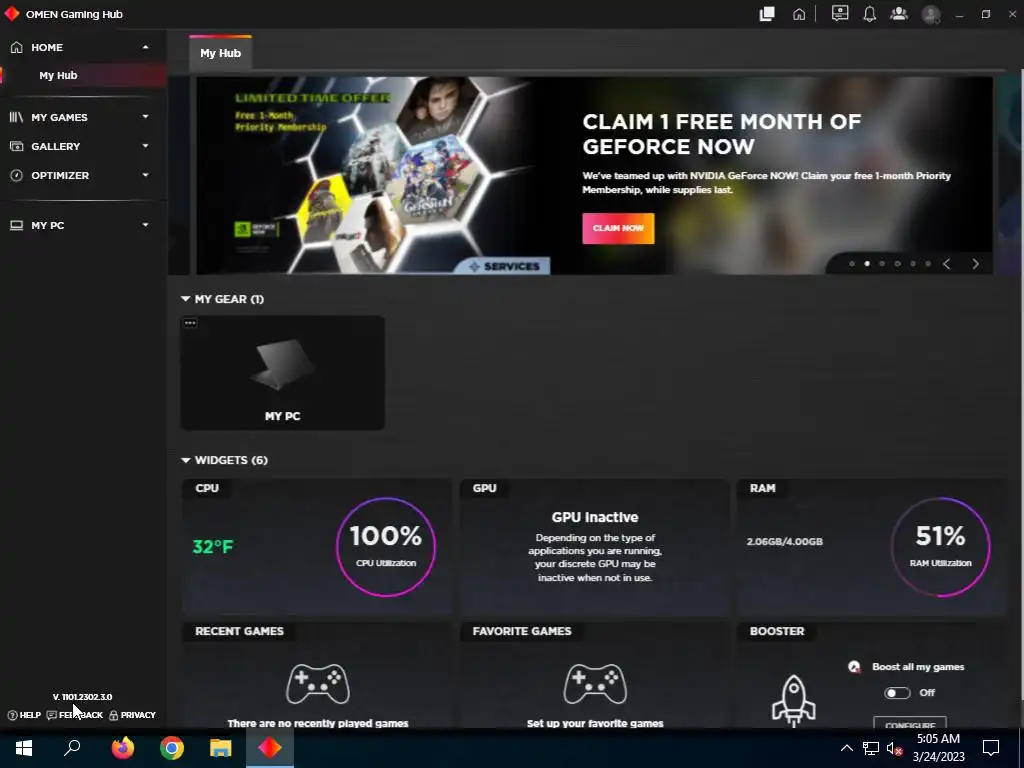Open Windows Start menu

pyautogui.click(x=24, y=748)
